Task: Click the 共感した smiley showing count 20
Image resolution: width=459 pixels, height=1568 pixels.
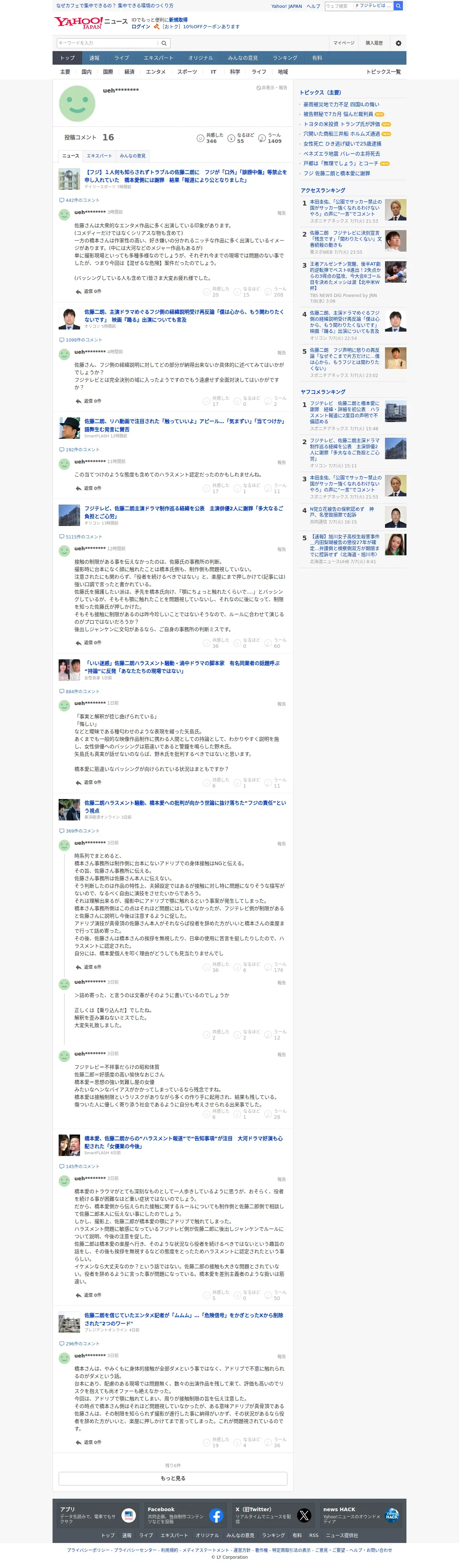Action: (x=206, y=292)
